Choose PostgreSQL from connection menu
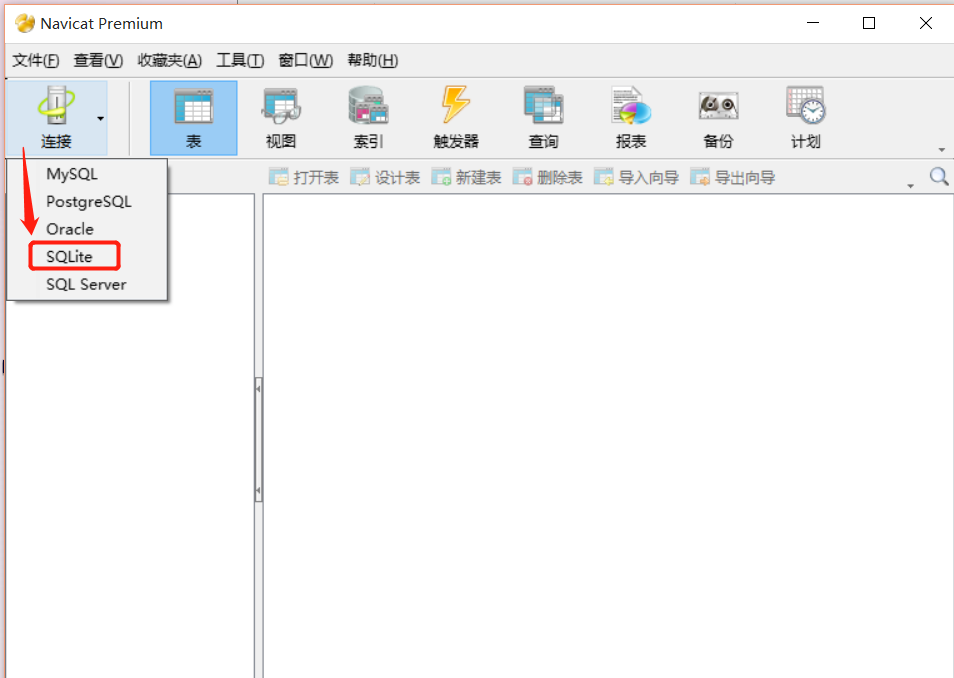The image size is (954, 678). click(x=87, y=201)
